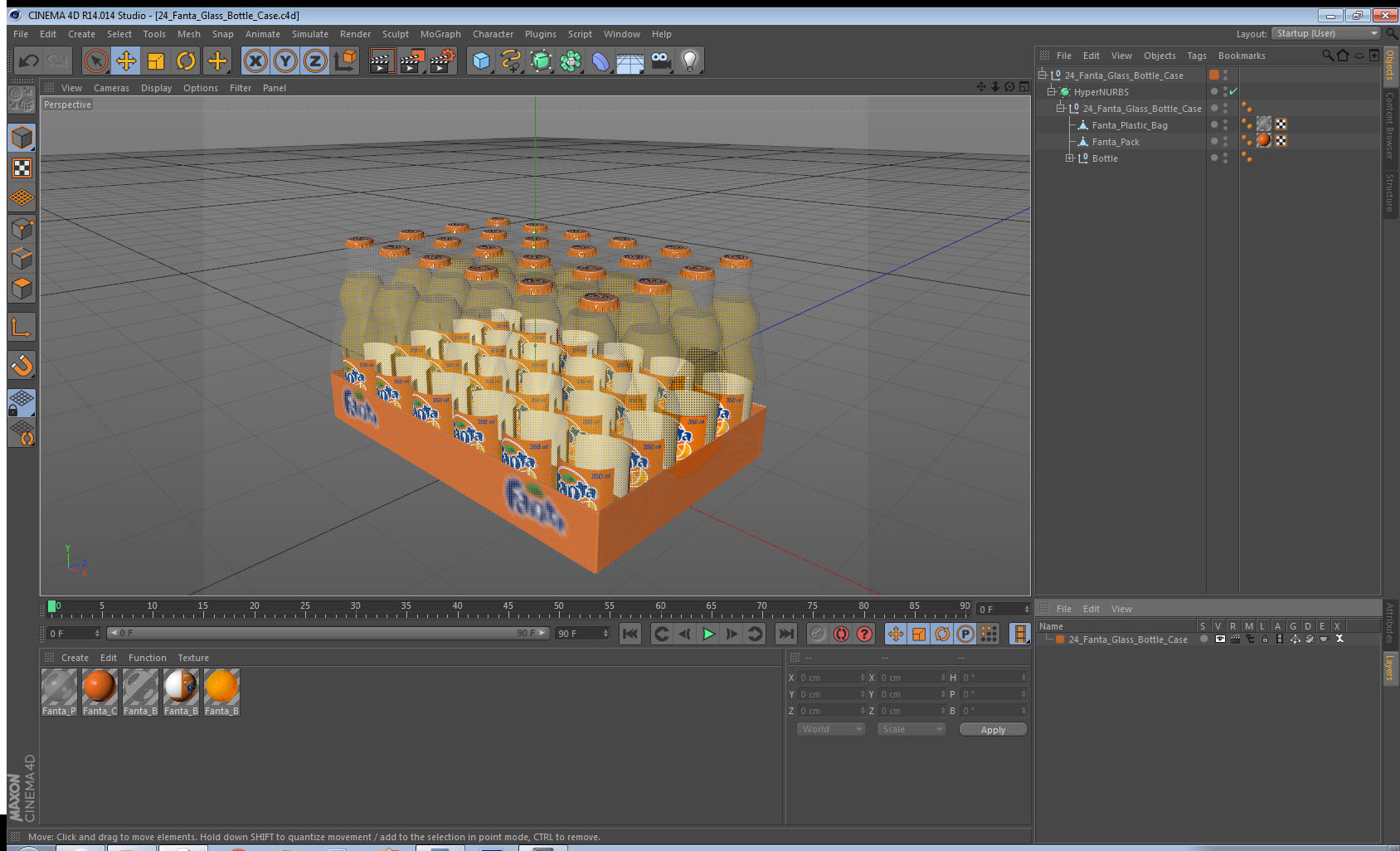Select the last Fanta_B orange material

pyautogui.click(x=221, y=693)
